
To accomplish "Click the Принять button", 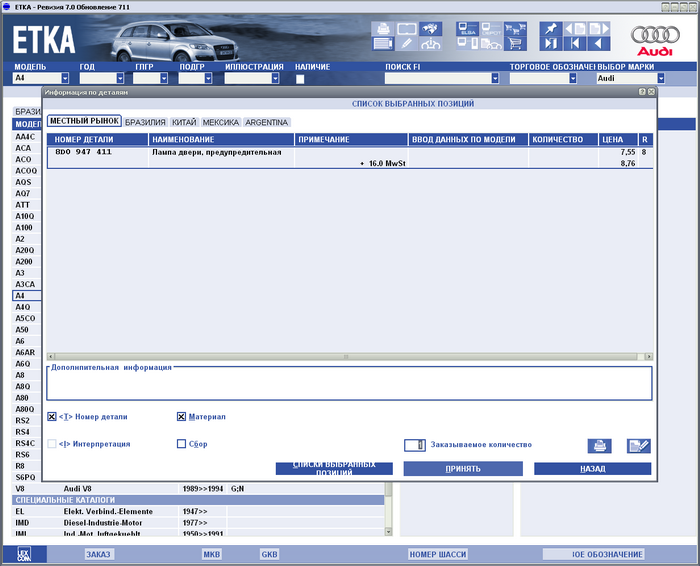I will [x=463, y=469].
